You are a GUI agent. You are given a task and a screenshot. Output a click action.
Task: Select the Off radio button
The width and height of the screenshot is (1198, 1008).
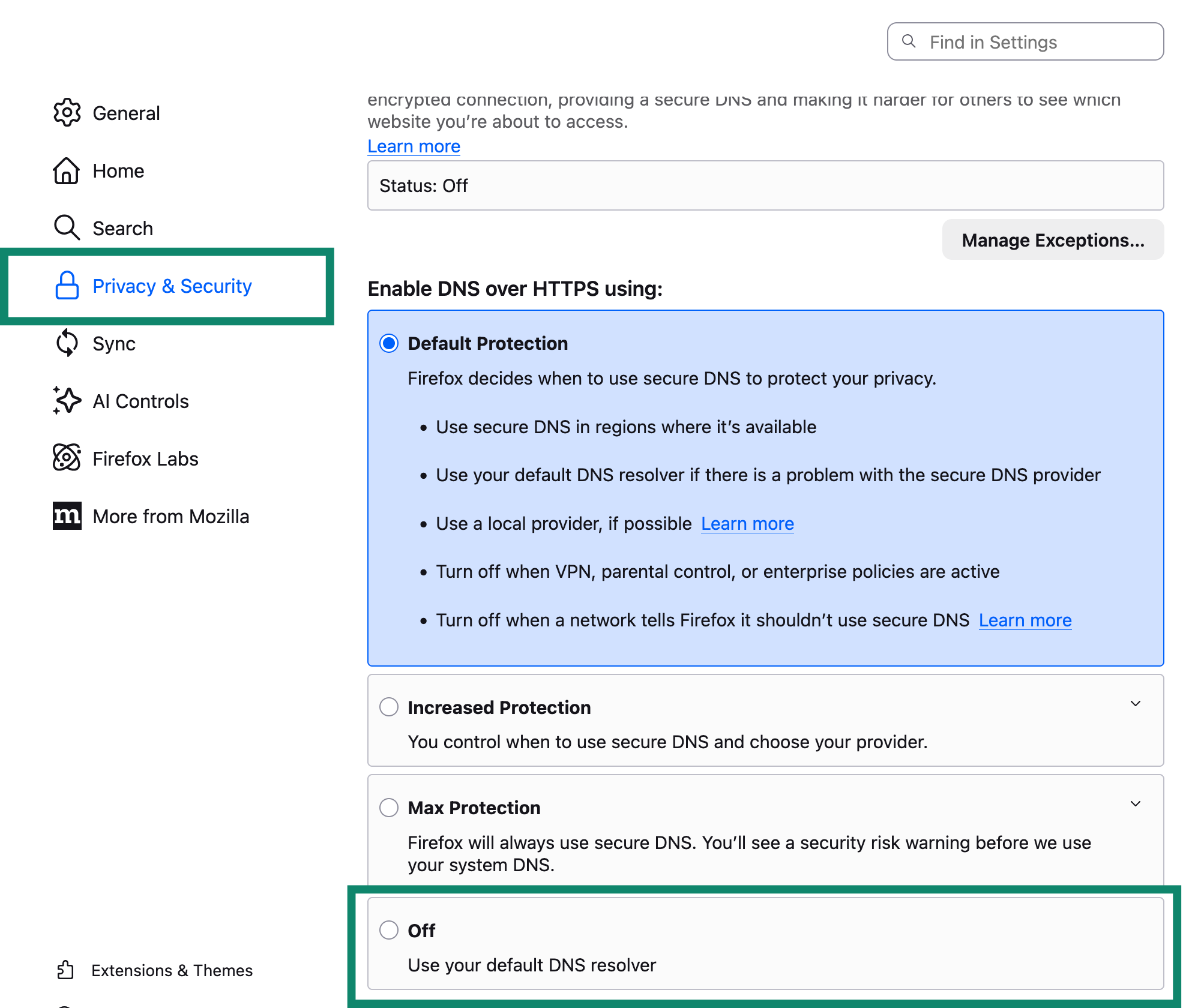[389, 930]
